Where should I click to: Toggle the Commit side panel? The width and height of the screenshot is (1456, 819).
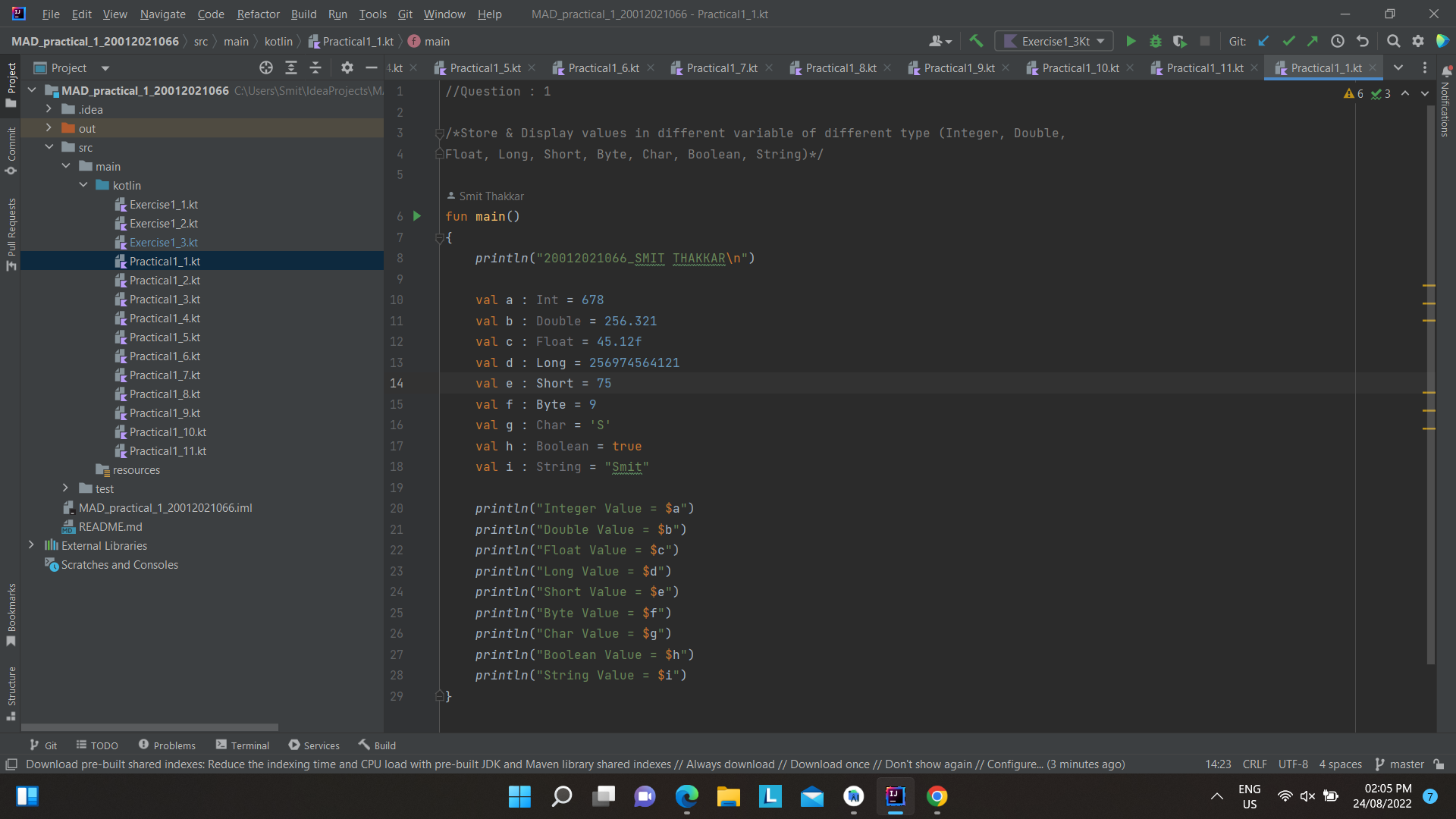point(11,150)
